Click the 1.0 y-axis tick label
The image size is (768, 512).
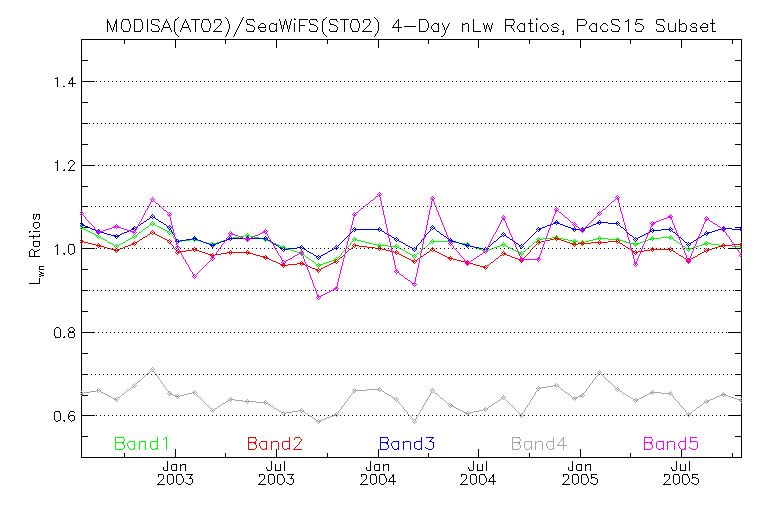click(x=65, y=249)
